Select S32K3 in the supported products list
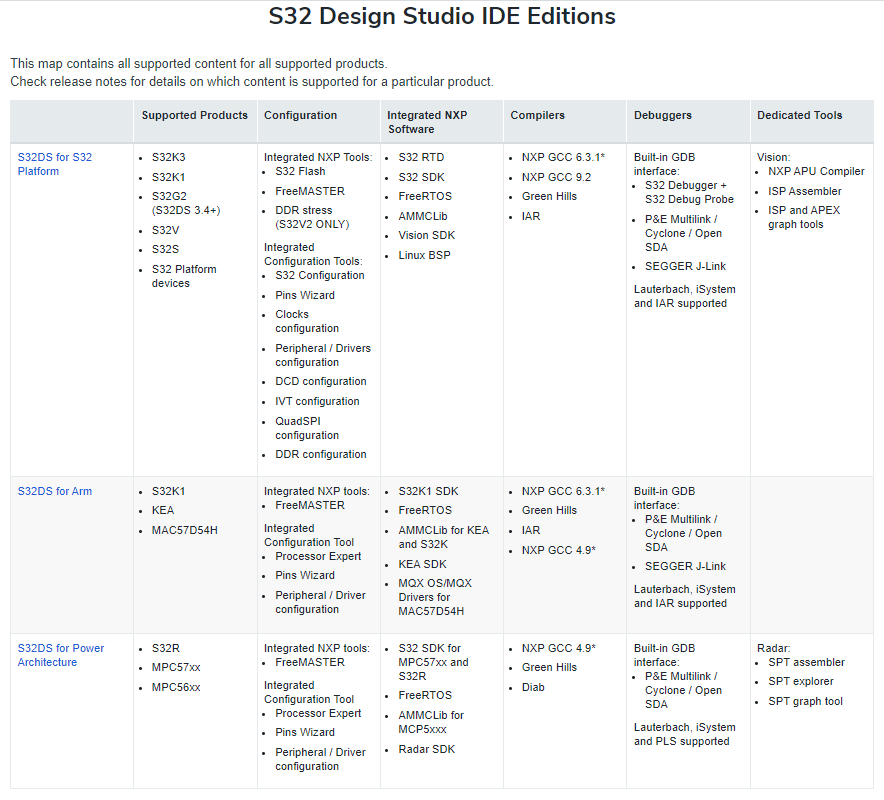 (x=168, y=157)
